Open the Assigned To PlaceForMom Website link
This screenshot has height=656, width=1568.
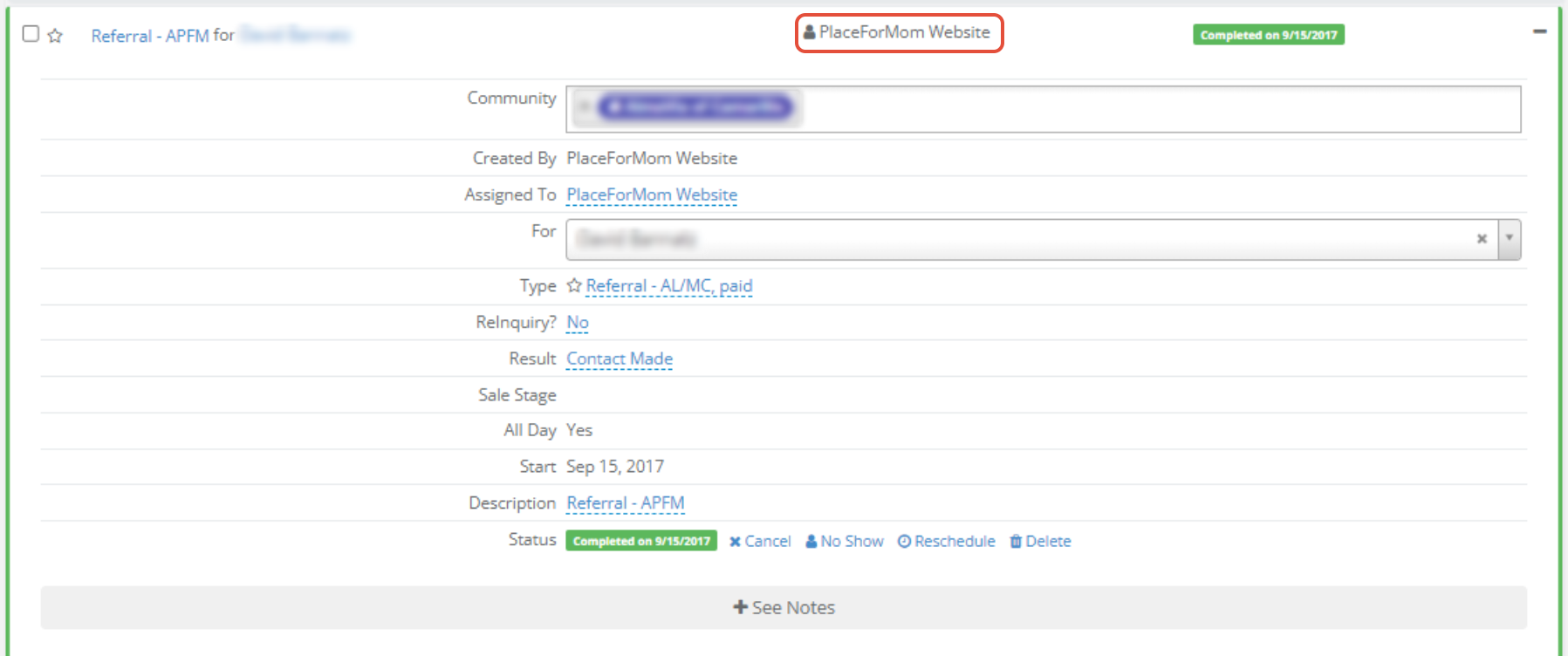point(652,195)
